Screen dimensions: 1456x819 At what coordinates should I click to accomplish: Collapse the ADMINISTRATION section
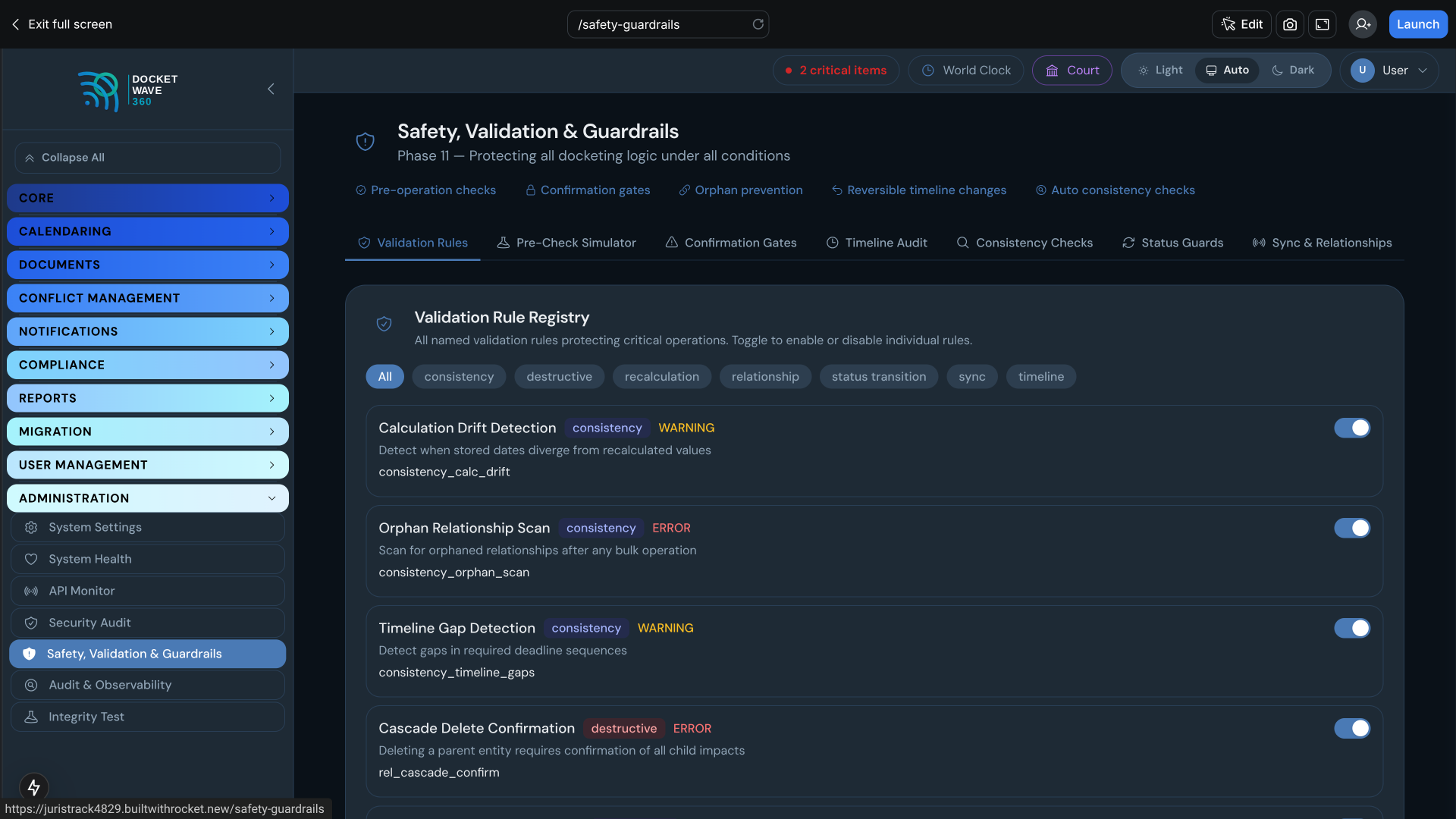click(148, 498)
